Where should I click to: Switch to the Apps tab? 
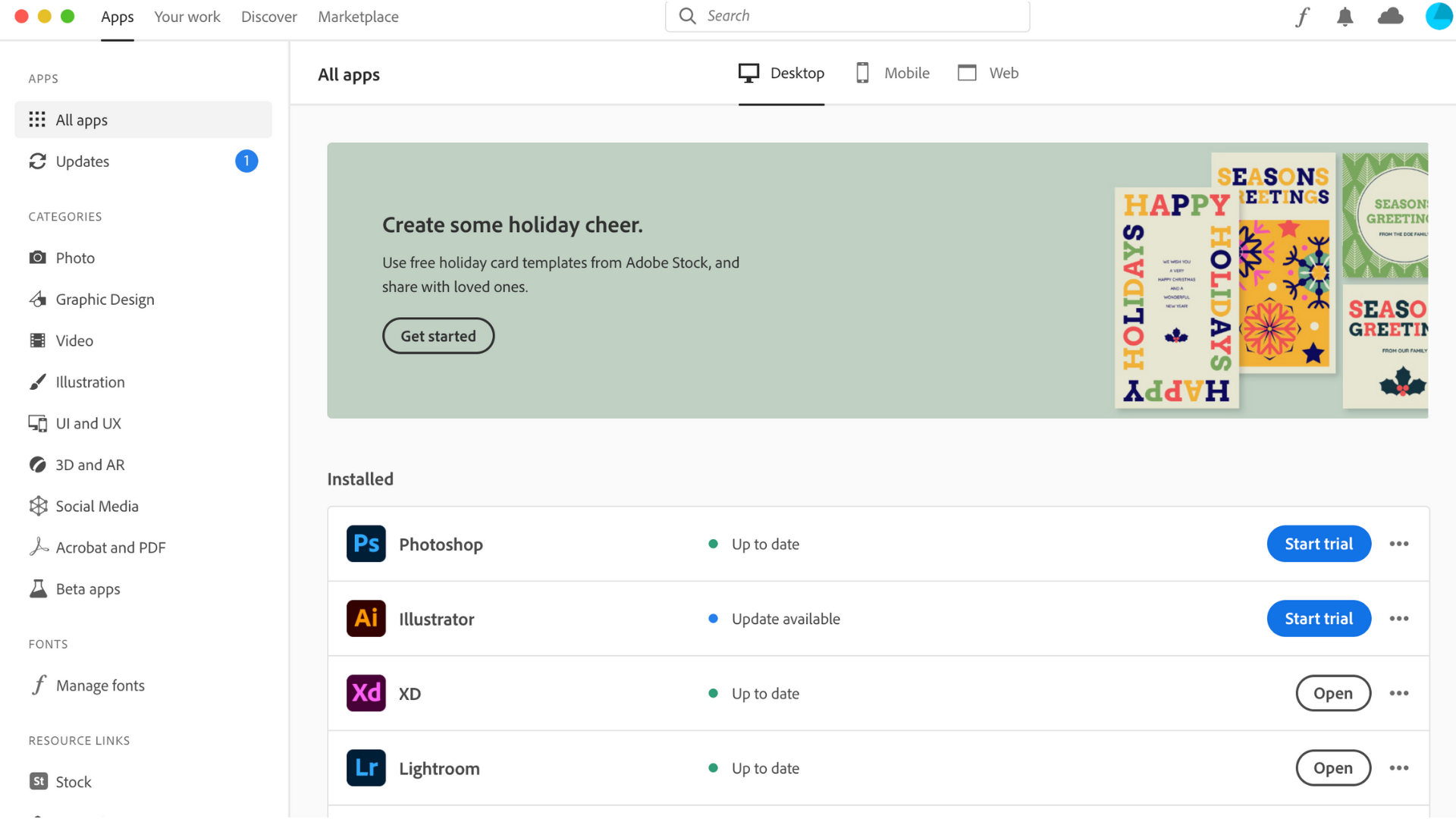117,17
